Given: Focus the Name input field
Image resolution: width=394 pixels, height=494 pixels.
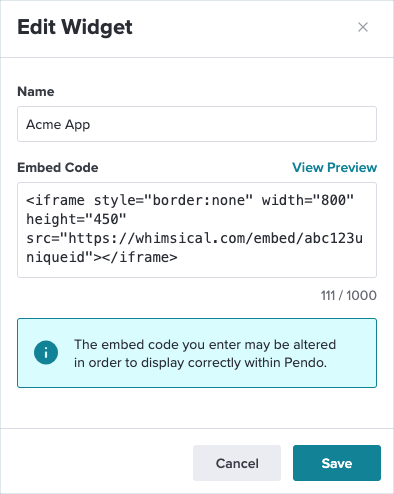Looking at the screenshot, I should [197, 124].
